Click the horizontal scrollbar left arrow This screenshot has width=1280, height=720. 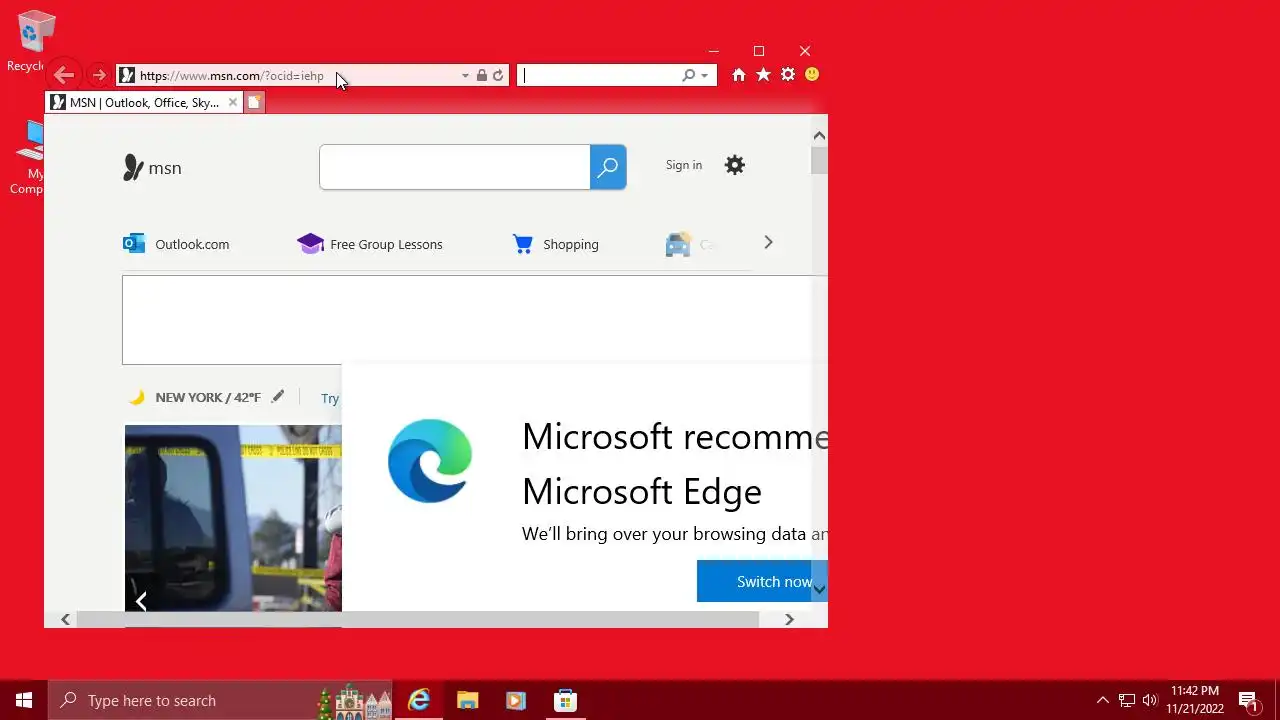[x=65, y=620]
